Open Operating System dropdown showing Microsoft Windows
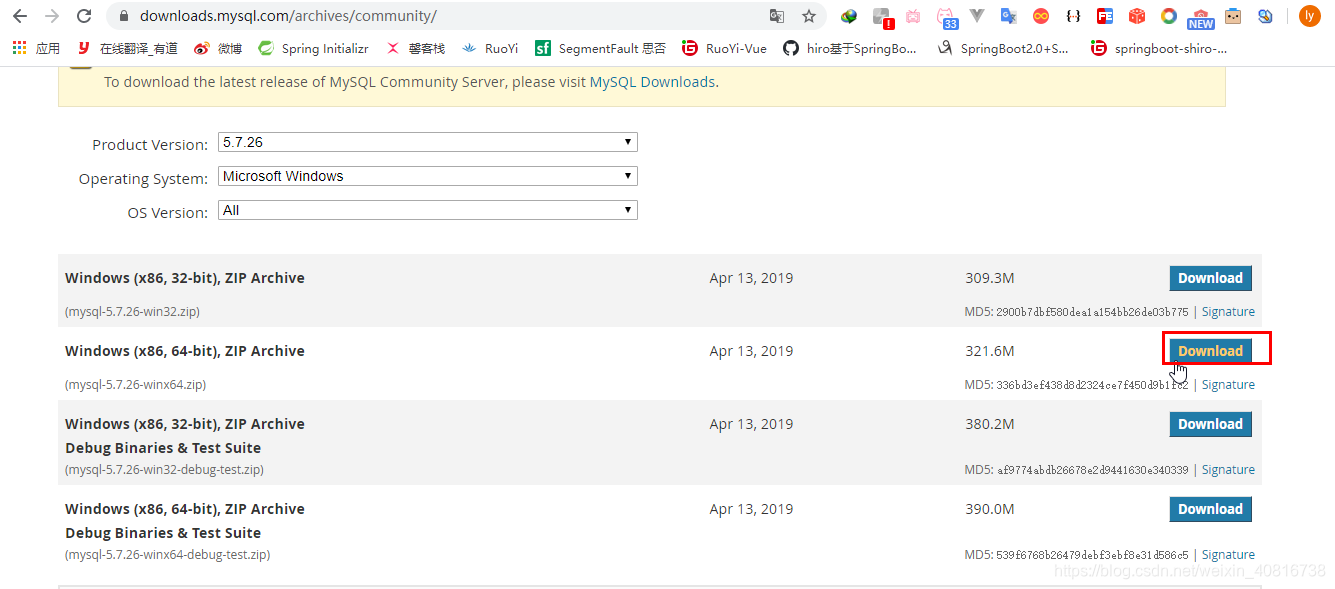This screenshot has width=1335, height=589. (427, 177)
